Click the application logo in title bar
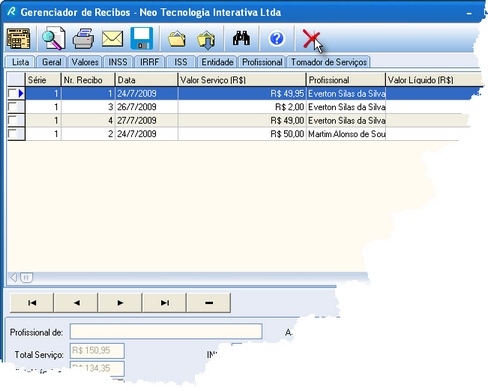The width and height of the screenshot is (488, 391). [x=11, y=12]
